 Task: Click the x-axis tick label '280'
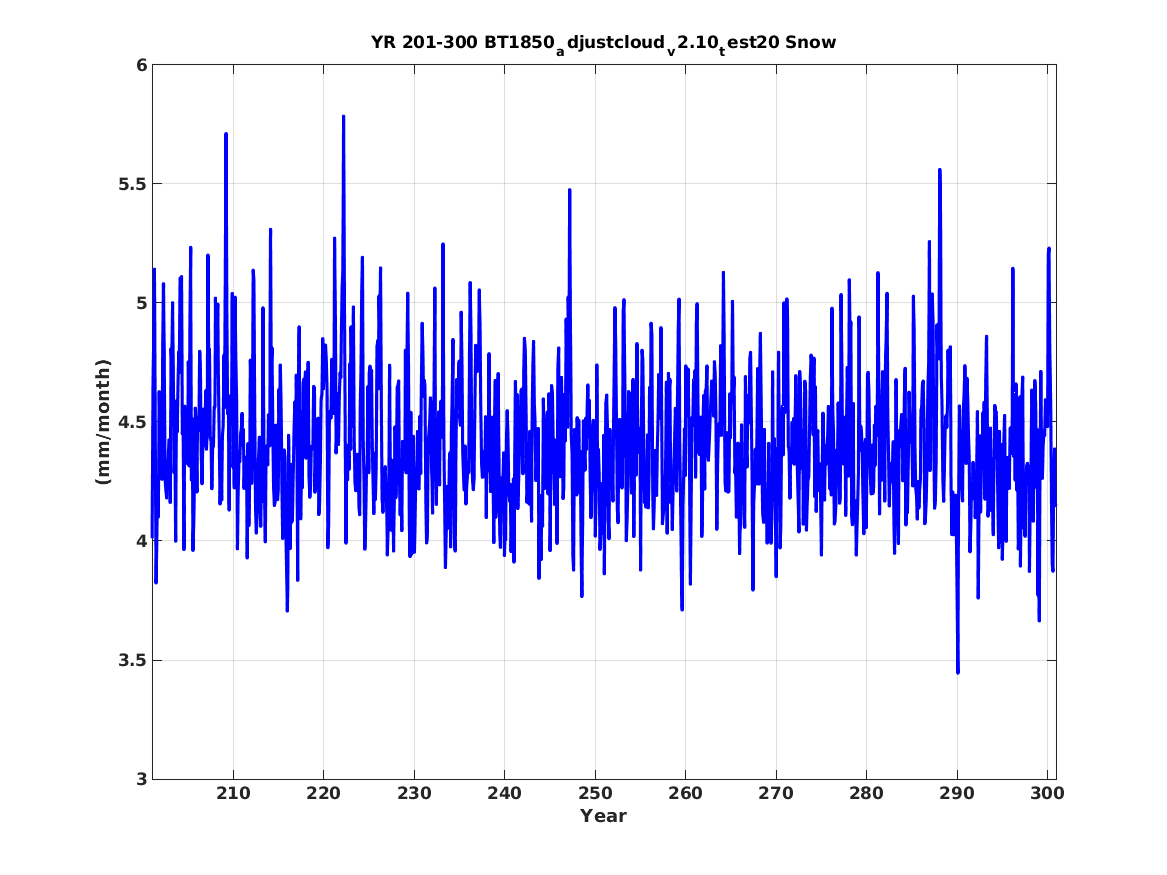866,794
